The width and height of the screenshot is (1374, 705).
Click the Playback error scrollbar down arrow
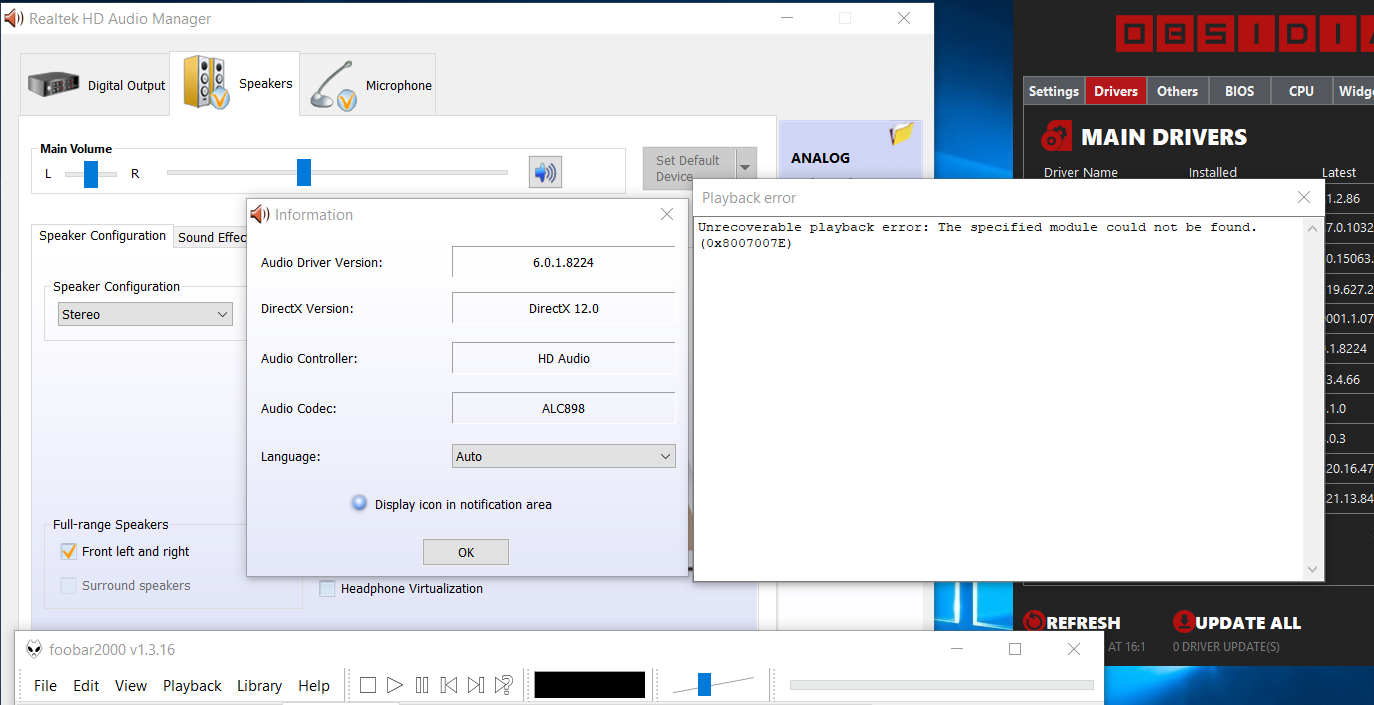(1313, 569)
